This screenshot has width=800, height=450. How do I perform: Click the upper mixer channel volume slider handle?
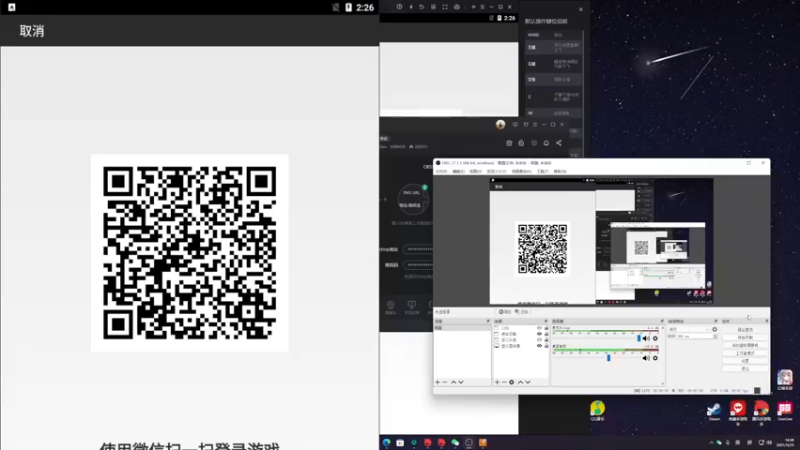coord(639,338)
